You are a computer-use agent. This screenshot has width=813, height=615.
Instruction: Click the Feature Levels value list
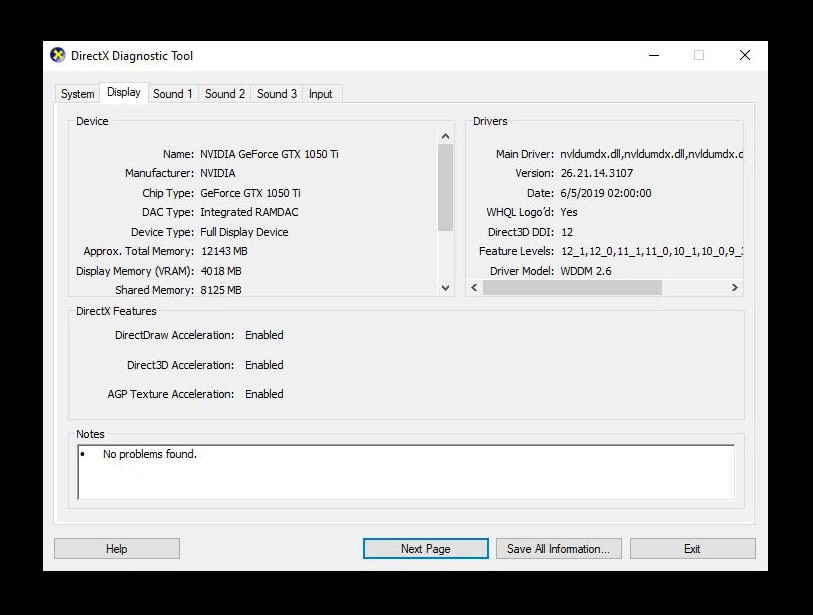click(x=652, y=251)
